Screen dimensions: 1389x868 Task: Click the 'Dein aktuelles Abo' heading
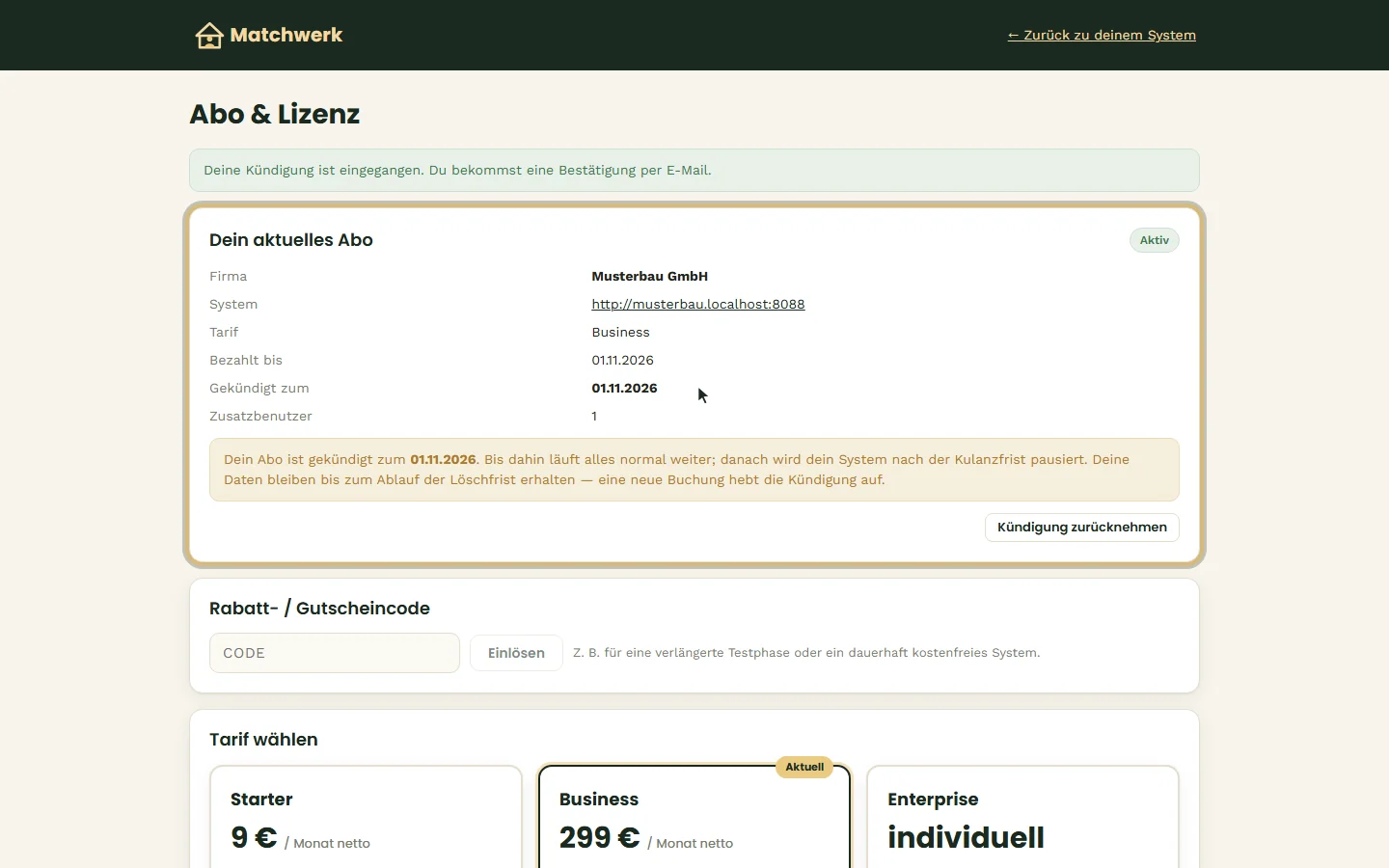tap(291, 240)
